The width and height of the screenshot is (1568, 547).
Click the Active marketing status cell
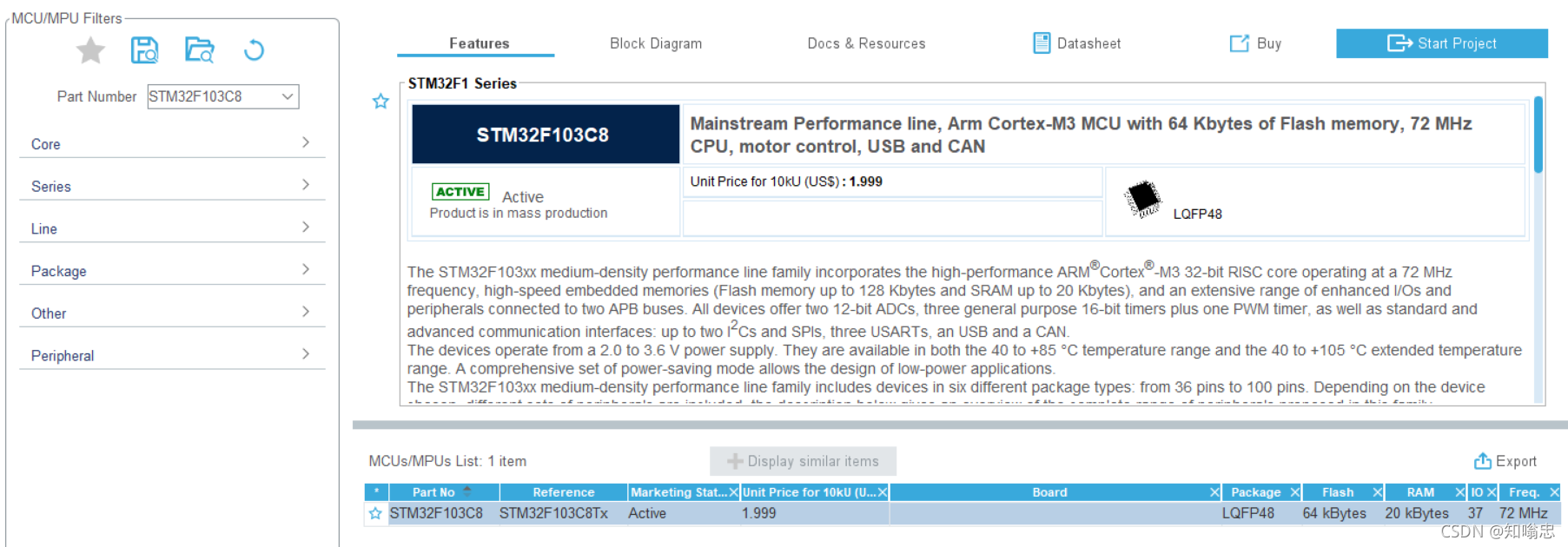(684, 513)
